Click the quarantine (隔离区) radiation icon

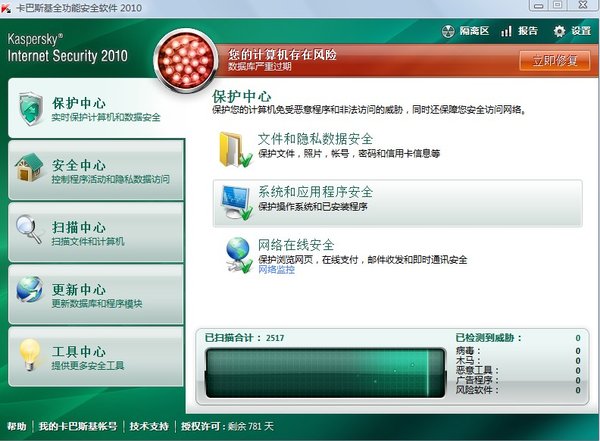click(448, 31)
